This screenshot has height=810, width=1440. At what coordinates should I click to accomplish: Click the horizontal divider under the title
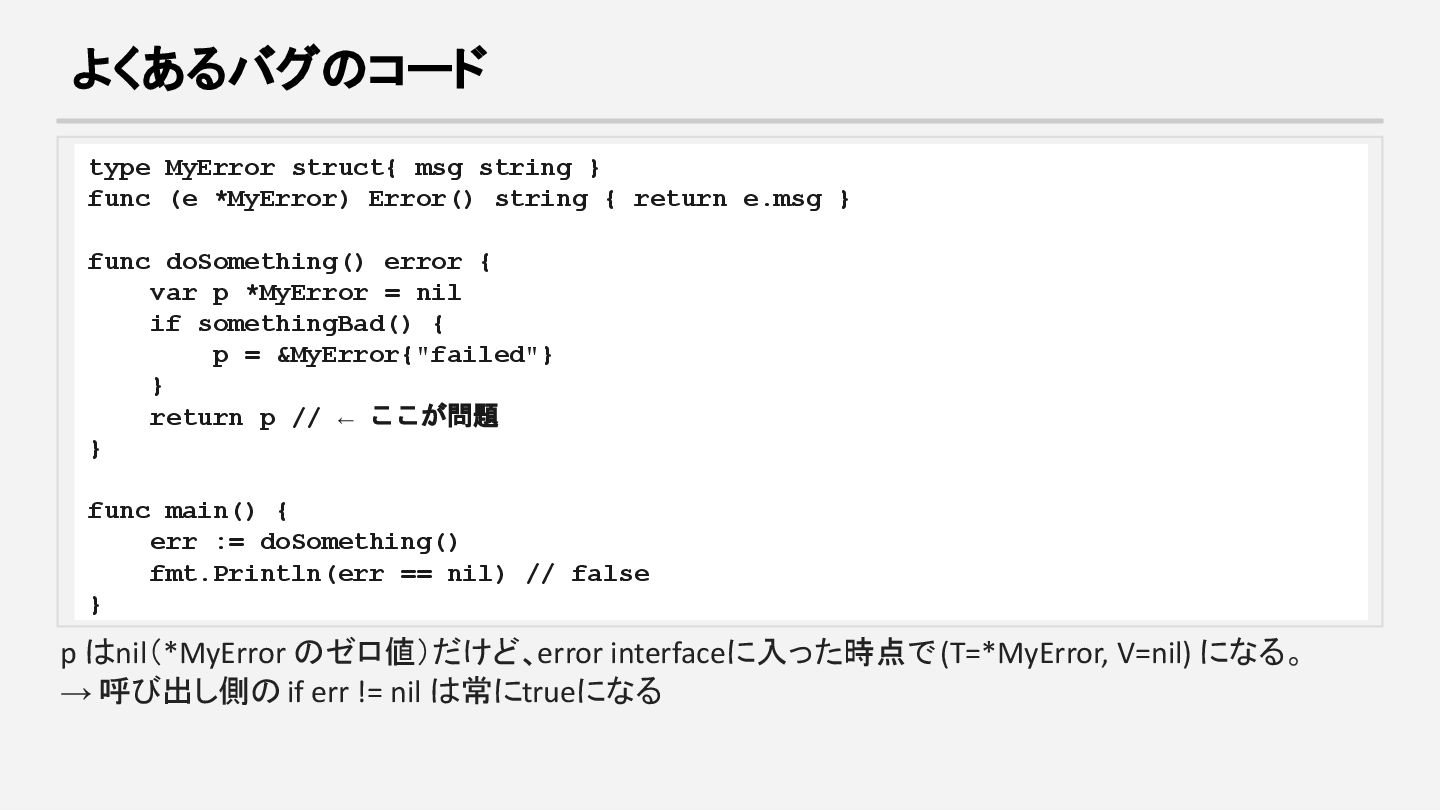tap(720, 121)
